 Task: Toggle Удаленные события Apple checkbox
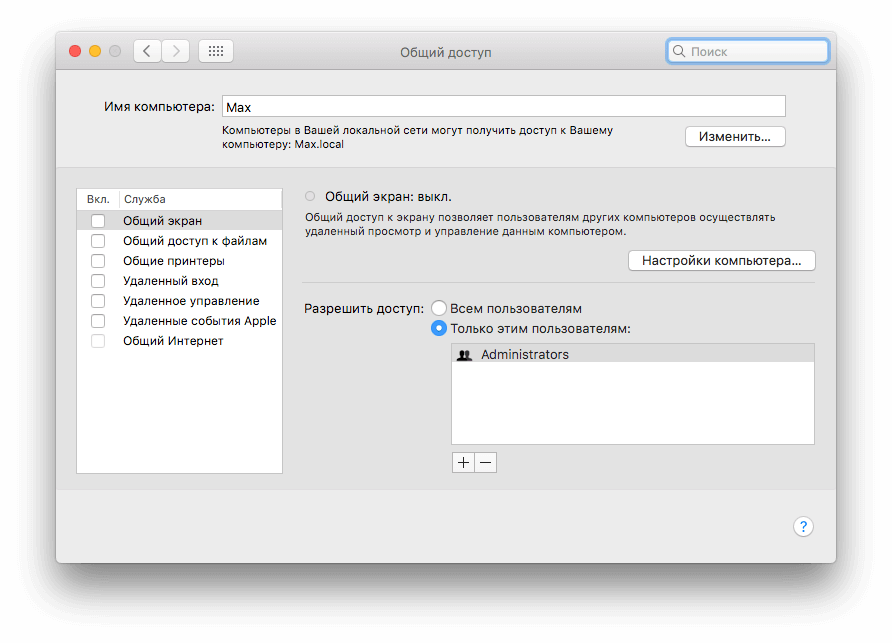pyautogui.click(x=98, y=321)
